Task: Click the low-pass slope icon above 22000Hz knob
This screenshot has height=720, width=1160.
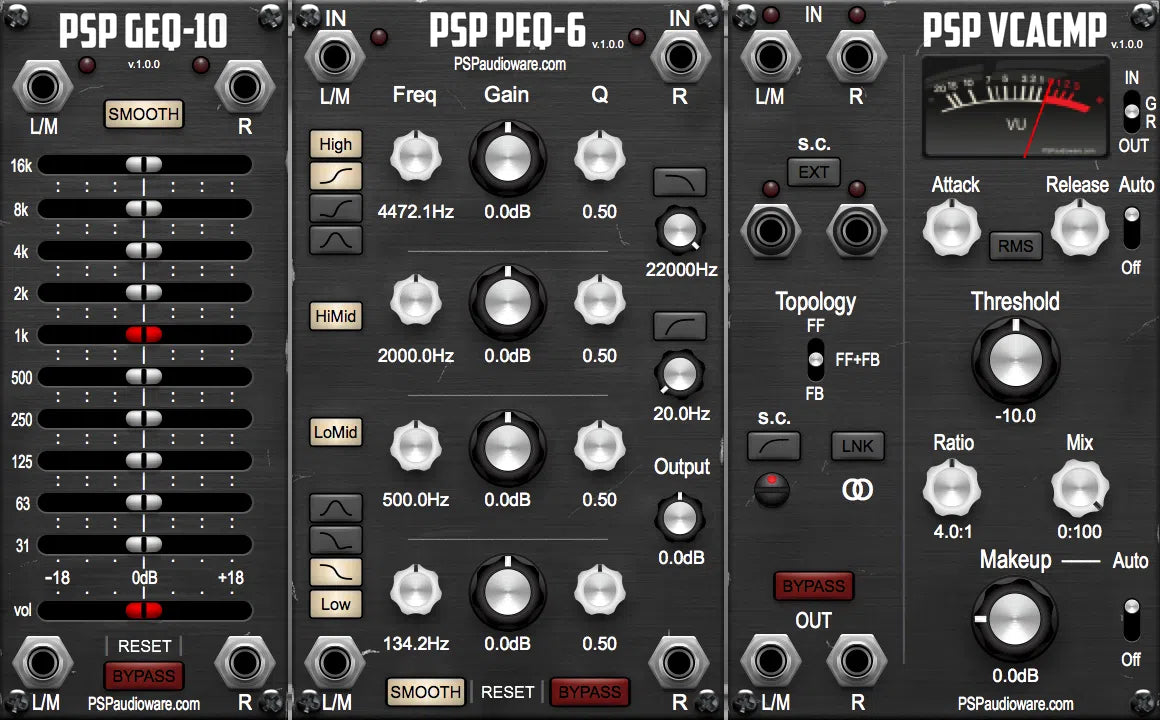Action: coord(679,181)
